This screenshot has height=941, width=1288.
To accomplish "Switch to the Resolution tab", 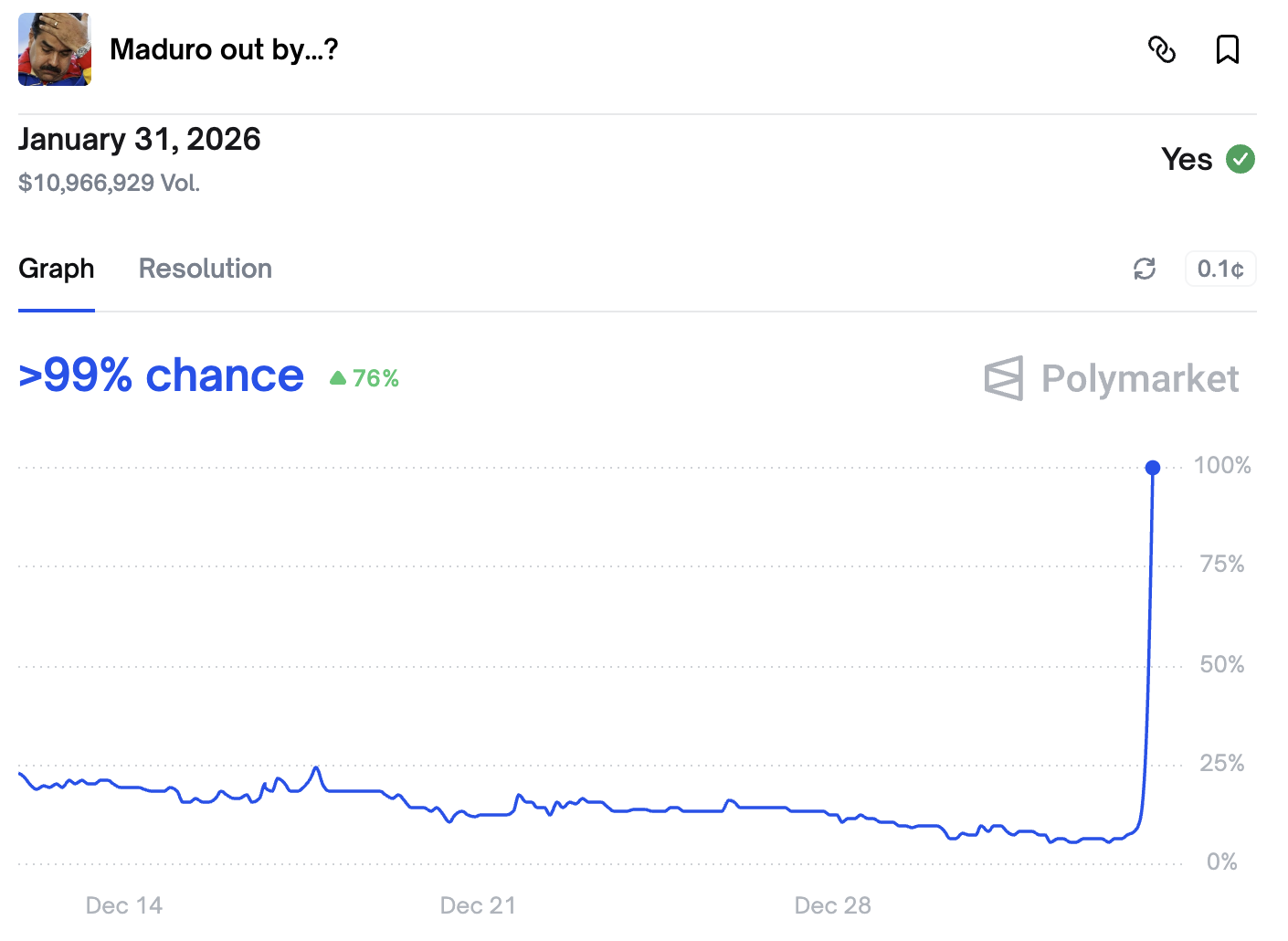I will coord(206,269).
